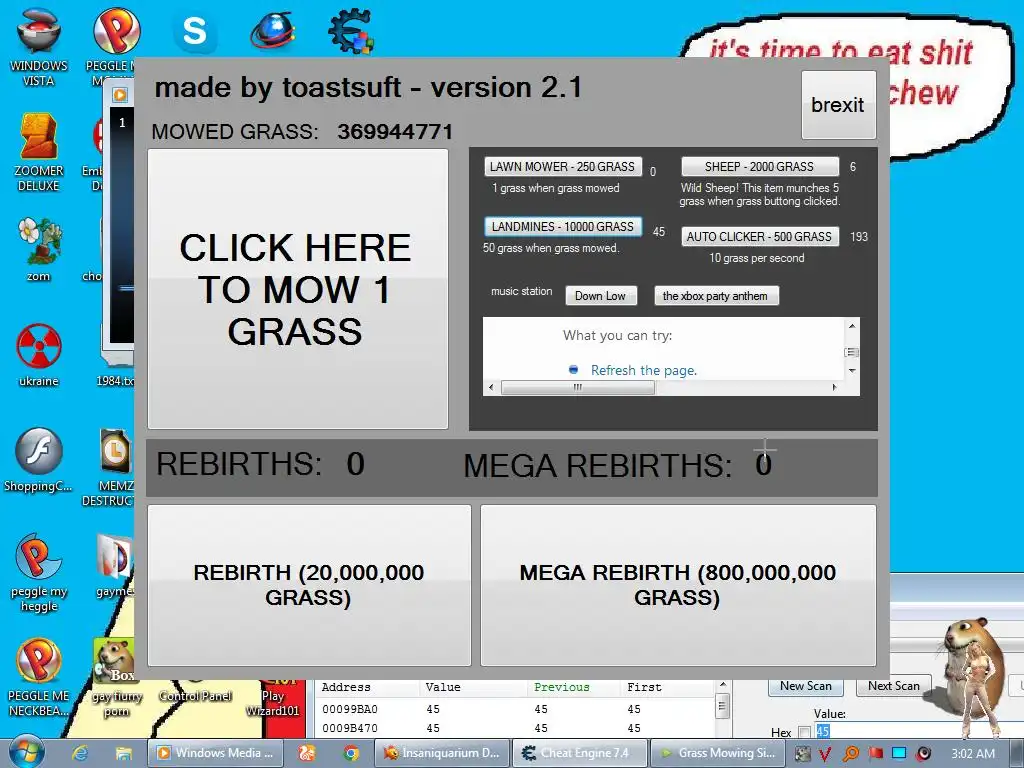Open the 'ukraine' radiation symbol icon

[x=39, y=355]
